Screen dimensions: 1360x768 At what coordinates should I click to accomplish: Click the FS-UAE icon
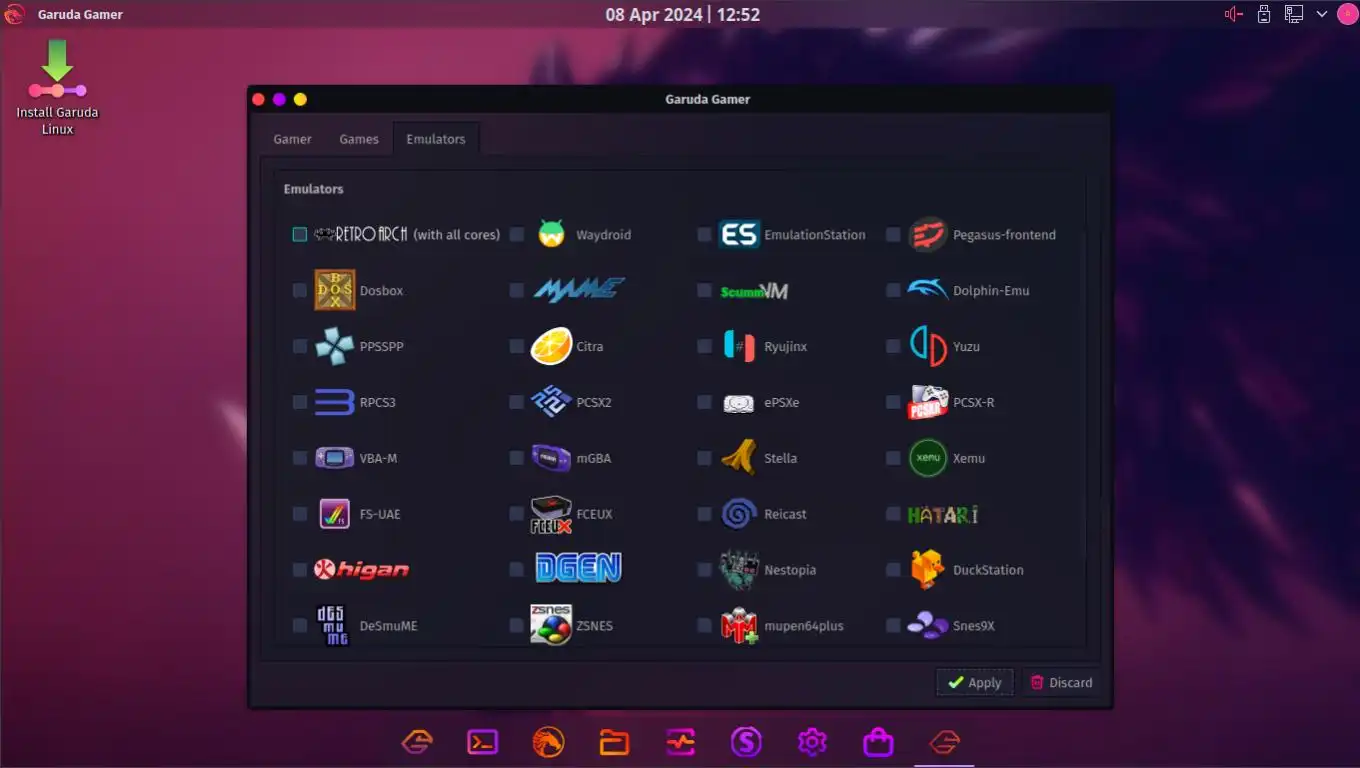tap(334, 514)
